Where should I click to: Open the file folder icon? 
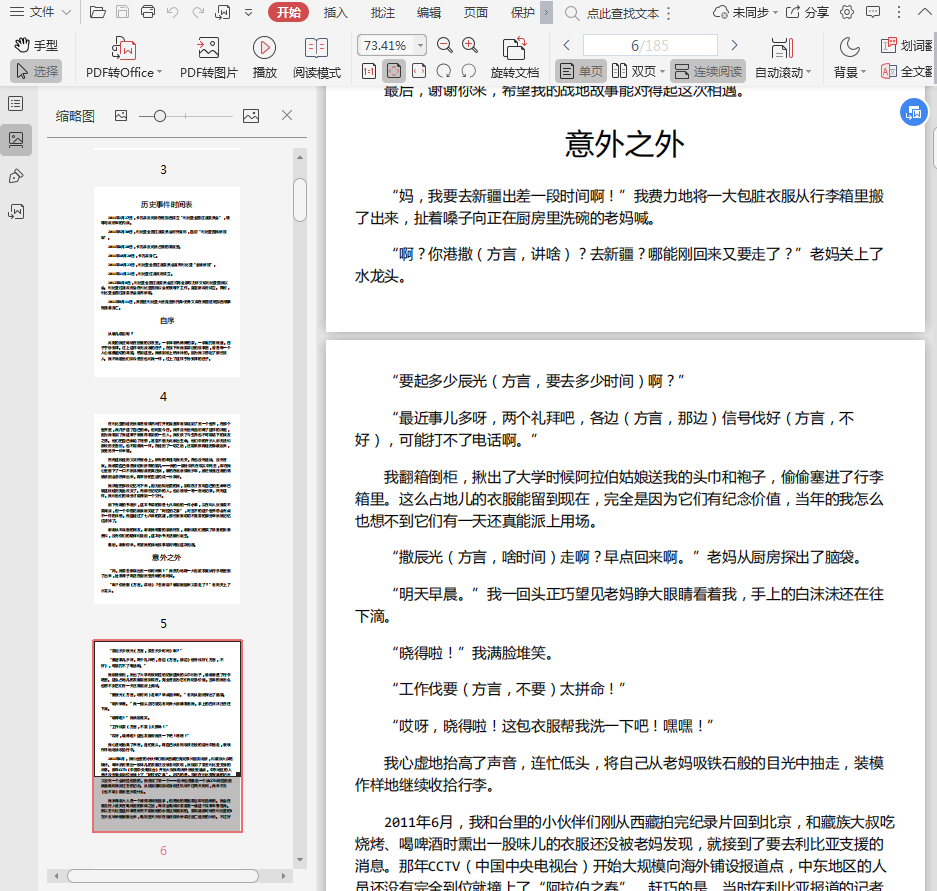click(x=97, y=12)
